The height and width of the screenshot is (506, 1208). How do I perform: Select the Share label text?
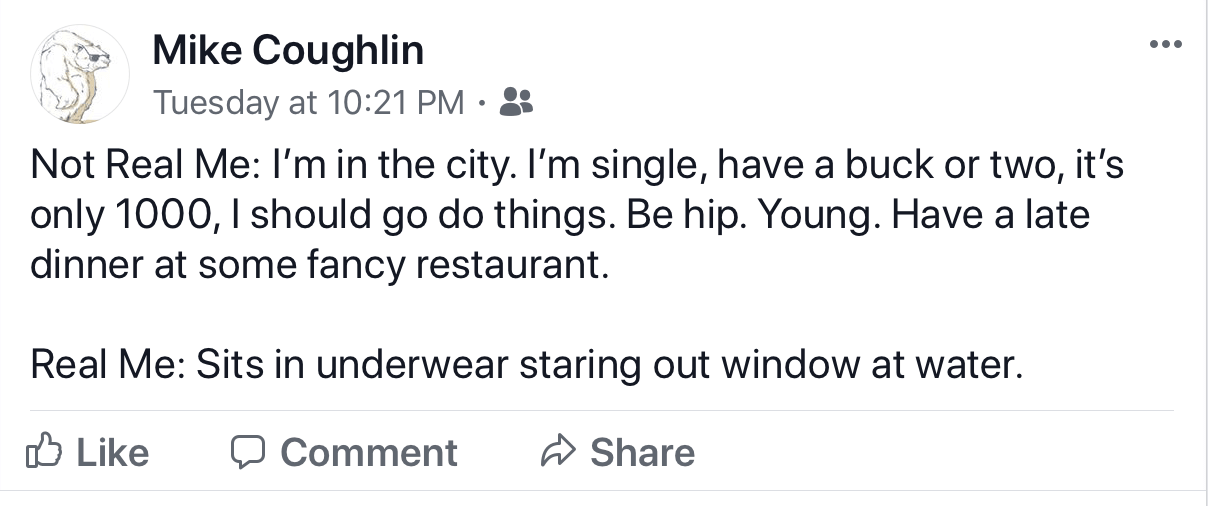click(x=642, y=453)
